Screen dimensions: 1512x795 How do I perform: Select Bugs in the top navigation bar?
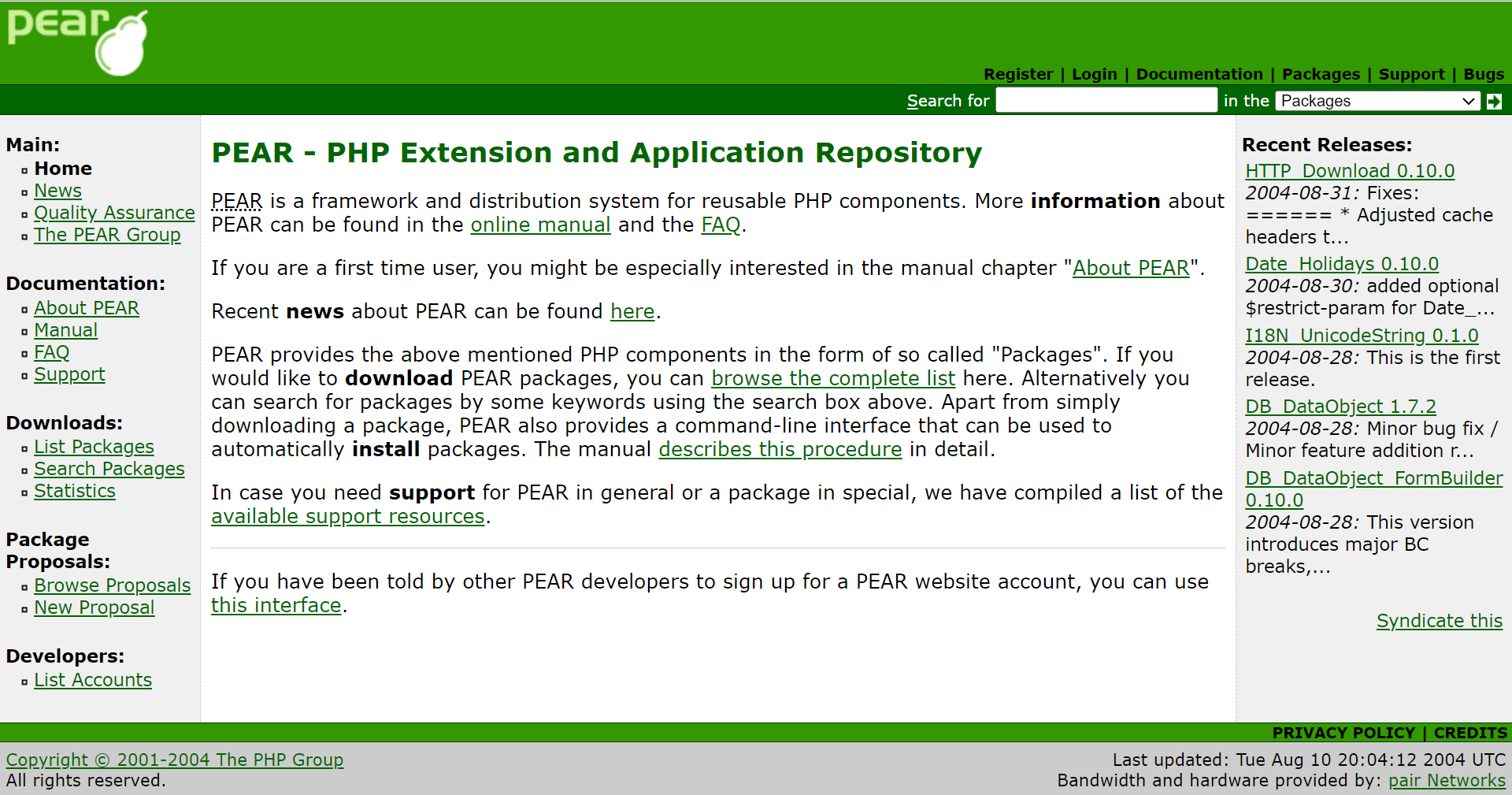(x=1483, y=74)
